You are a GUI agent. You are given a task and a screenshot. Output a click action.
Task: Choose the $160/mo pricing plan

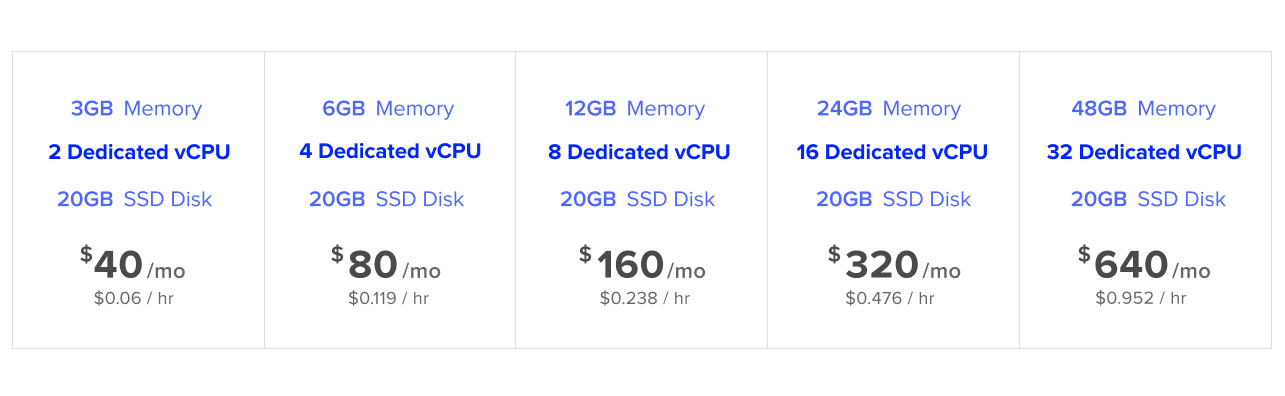click(x=641, y=200)
